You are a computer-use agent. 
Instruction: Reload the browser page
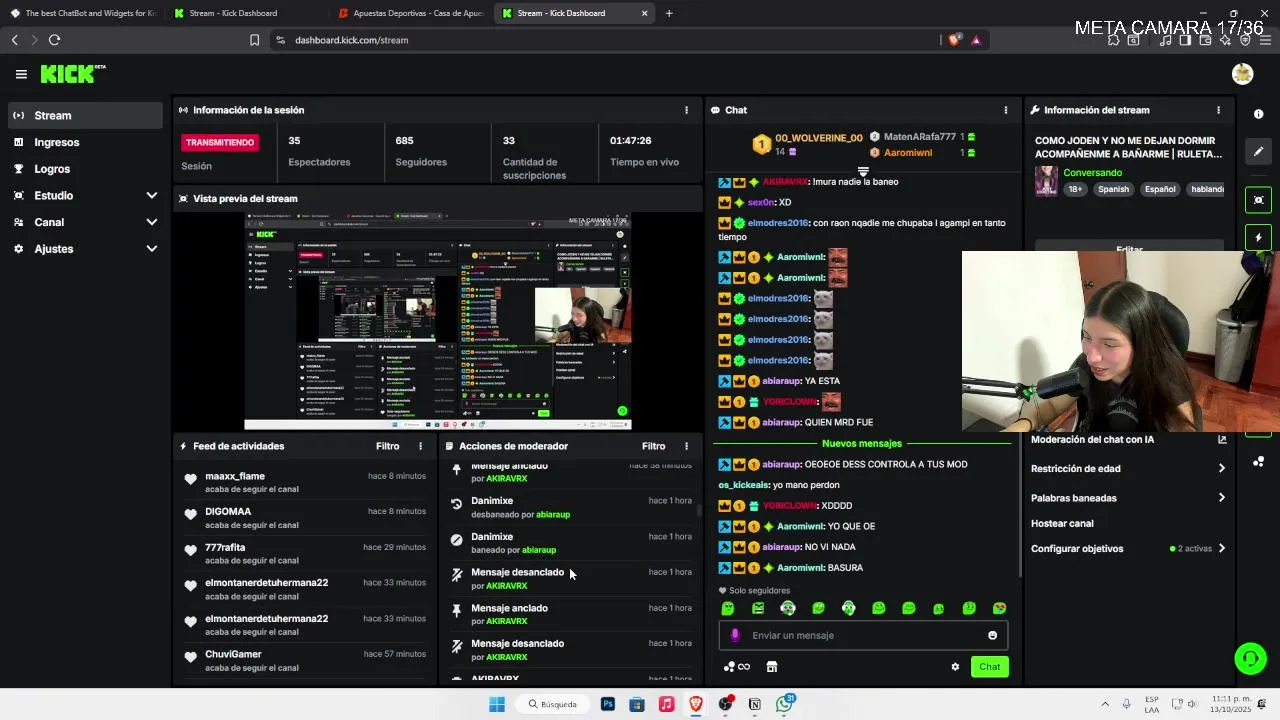click(x=54, y=40)
